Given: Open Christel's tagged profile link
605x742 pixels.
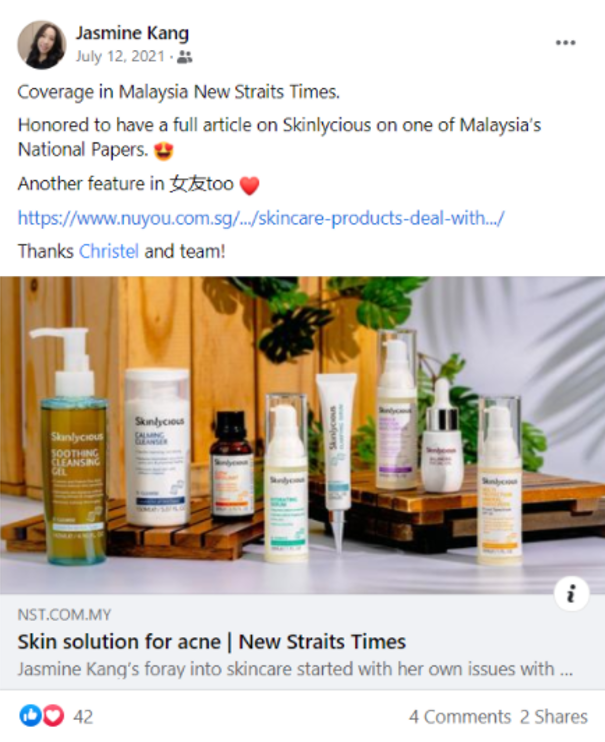Looking at the screenshot, I should 108,251.
